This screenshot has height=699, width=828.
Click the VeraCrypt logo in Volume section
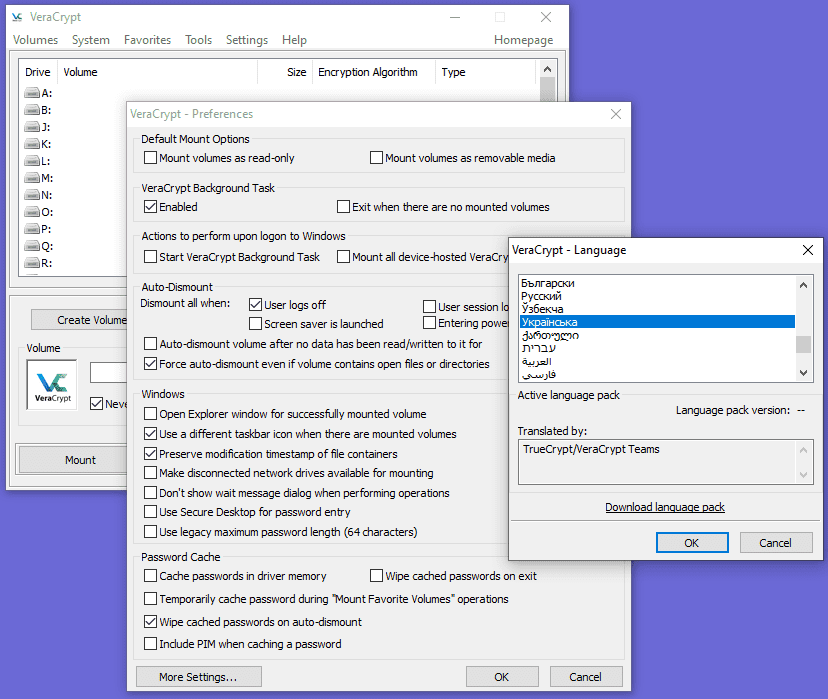pos(52,385)
